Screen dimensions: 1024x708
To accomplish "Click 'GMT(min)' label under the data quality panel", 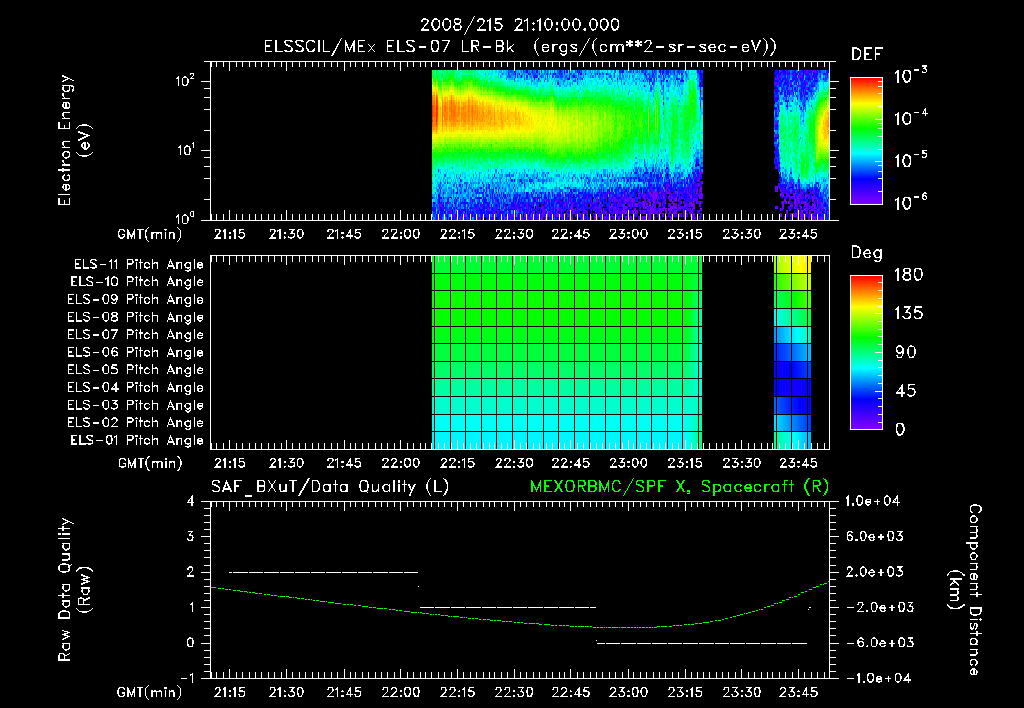I will tap(150, 692).
